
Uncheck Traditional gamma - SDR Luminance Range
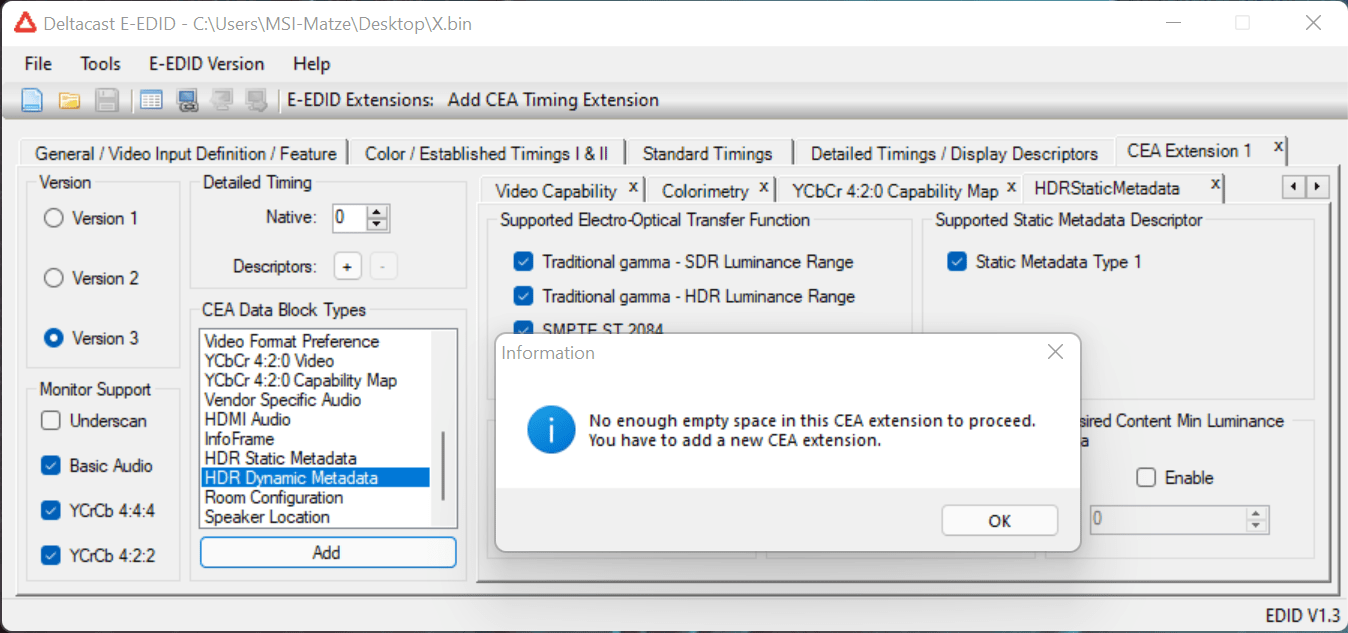point(523,262)
